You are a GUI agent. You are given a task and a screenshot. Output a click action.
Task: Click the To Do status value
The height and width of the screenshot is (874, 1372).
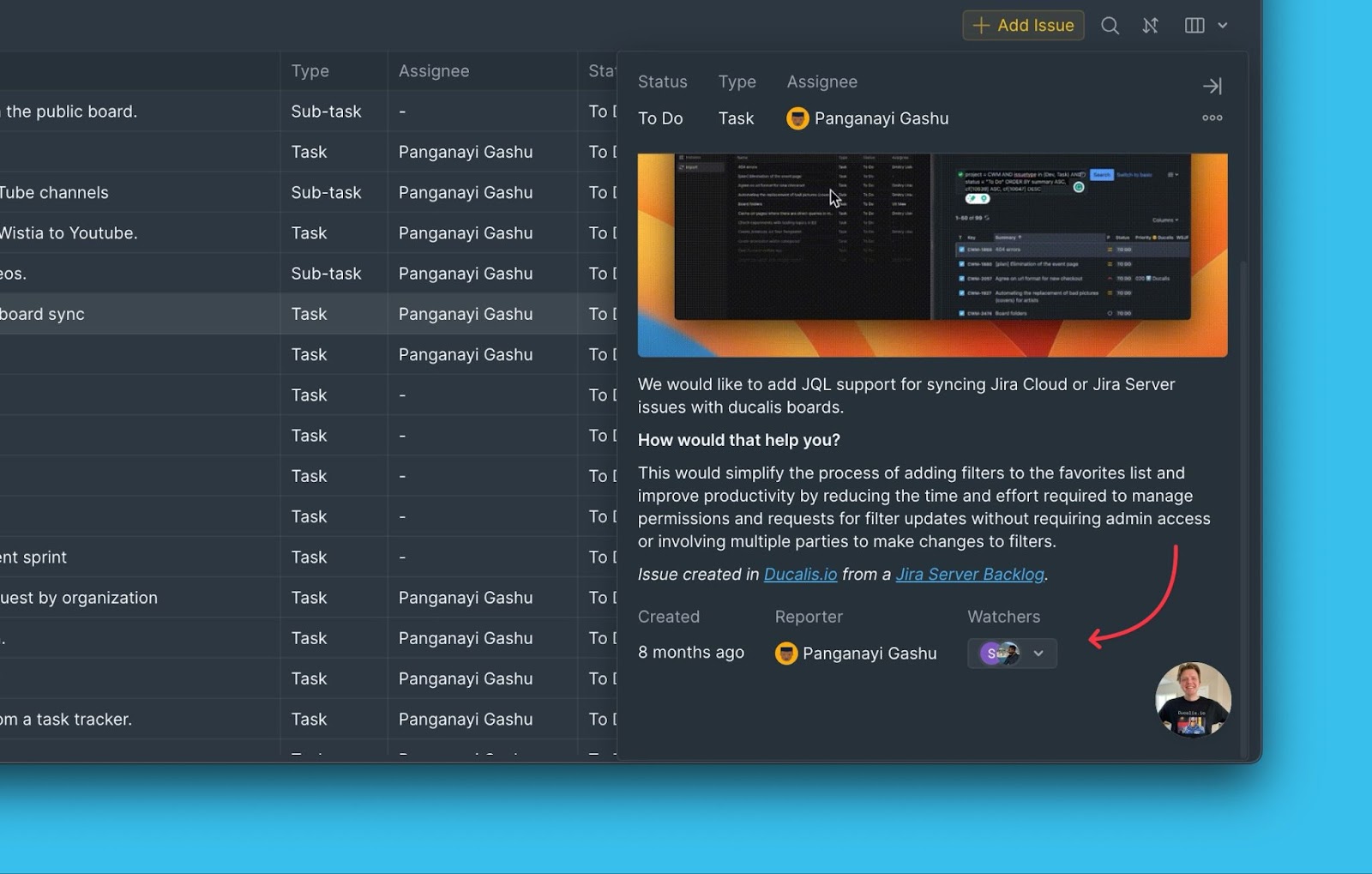[x=660, y=118]
